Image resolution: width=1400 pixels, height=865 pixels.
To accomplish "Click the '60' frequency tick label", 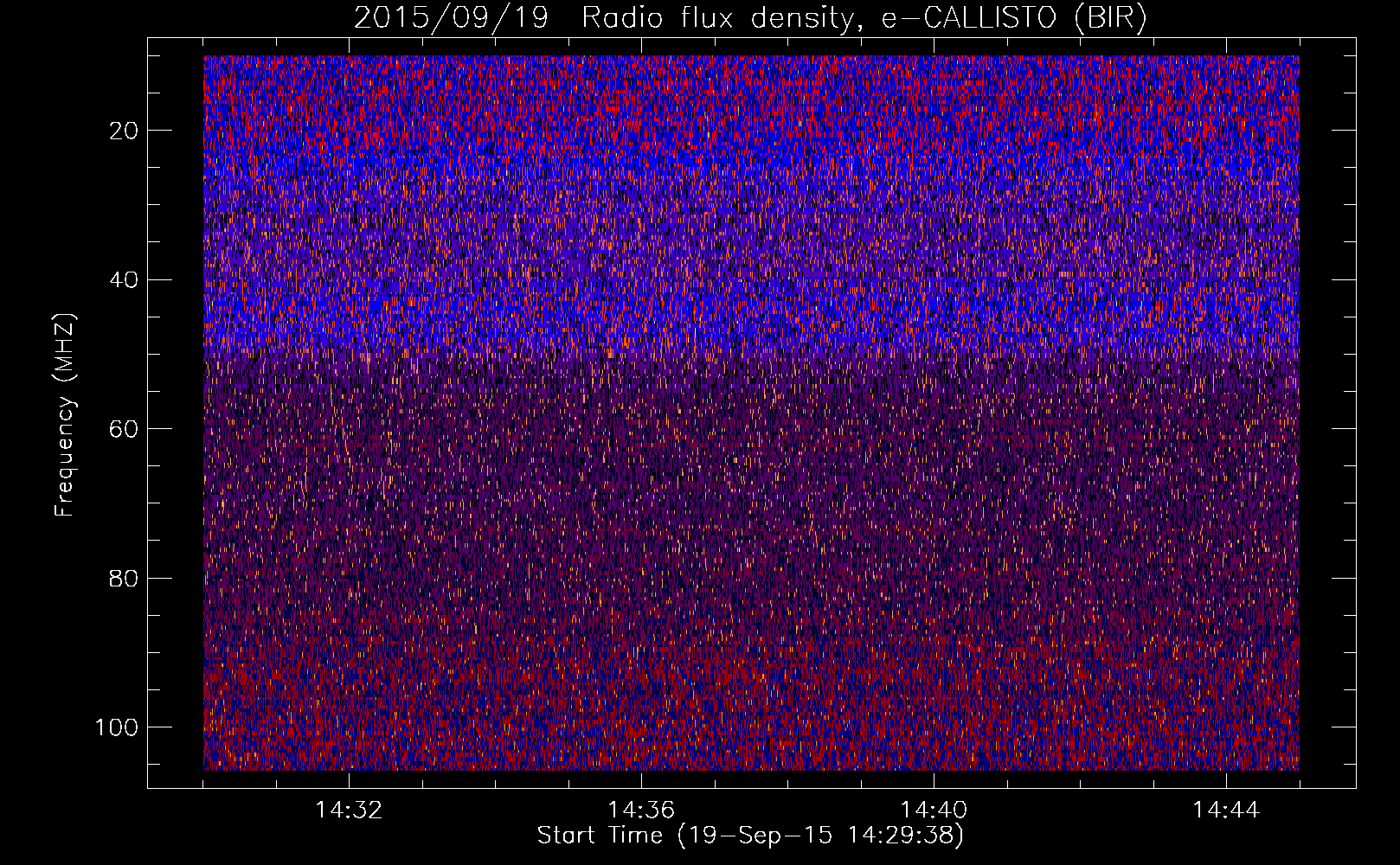I will 124,429.
